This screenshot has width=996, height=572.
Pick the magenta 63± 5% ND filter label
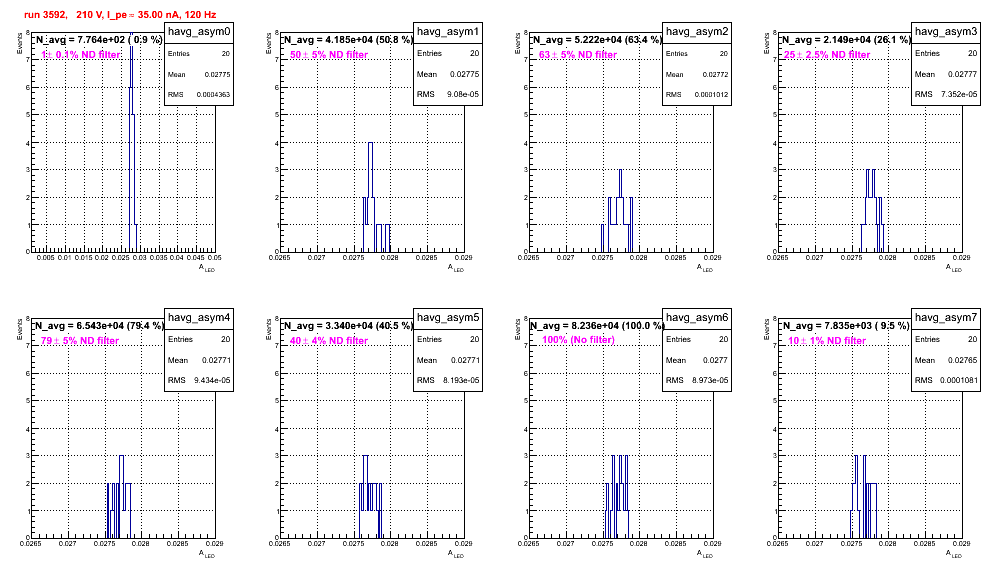pyautogui.click(x=578, y=55)
